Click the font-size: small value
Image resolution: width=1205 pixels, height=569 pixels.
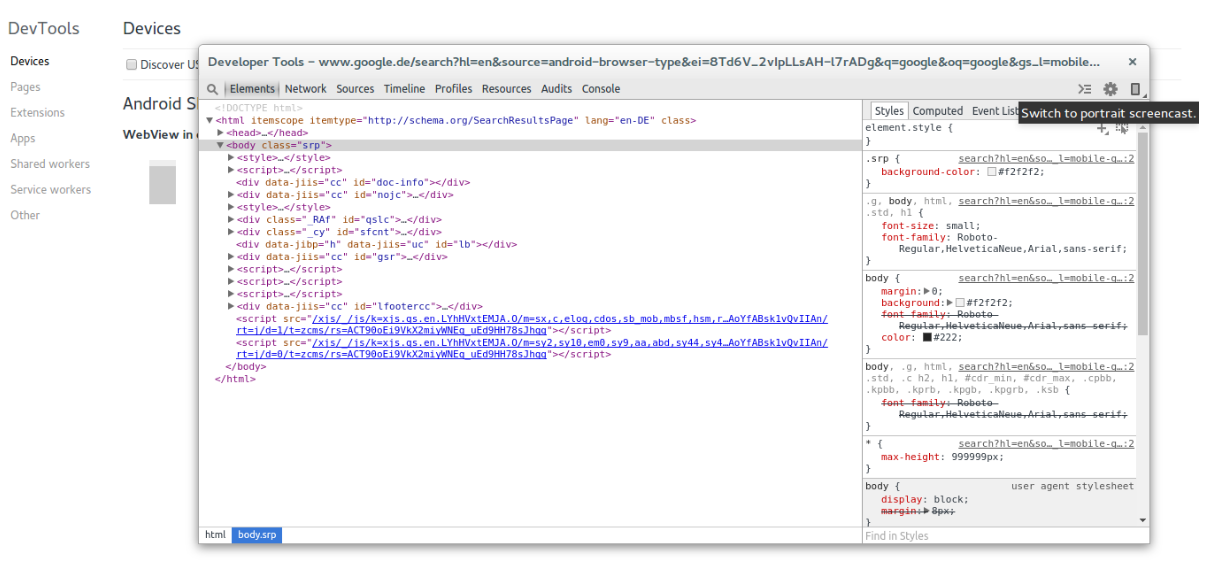coord(959,225)
